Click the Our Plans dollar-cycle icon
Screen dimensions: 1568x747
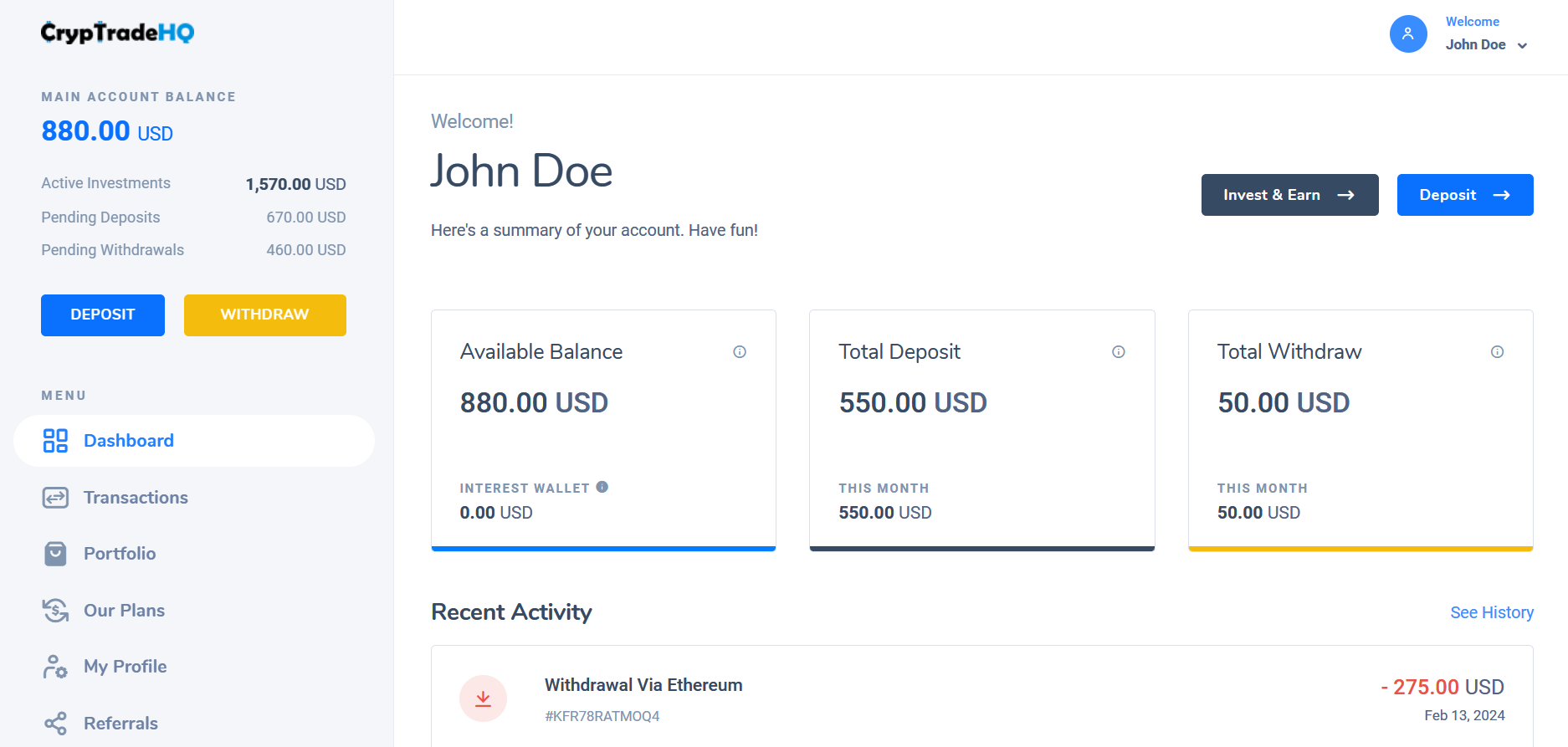point(55,611)
